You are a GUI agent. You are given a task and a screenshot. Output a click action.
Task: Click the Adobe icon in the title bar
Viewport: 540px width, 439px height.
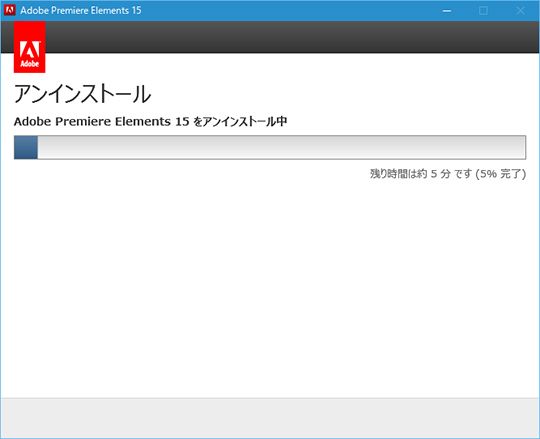pos(9,10)
